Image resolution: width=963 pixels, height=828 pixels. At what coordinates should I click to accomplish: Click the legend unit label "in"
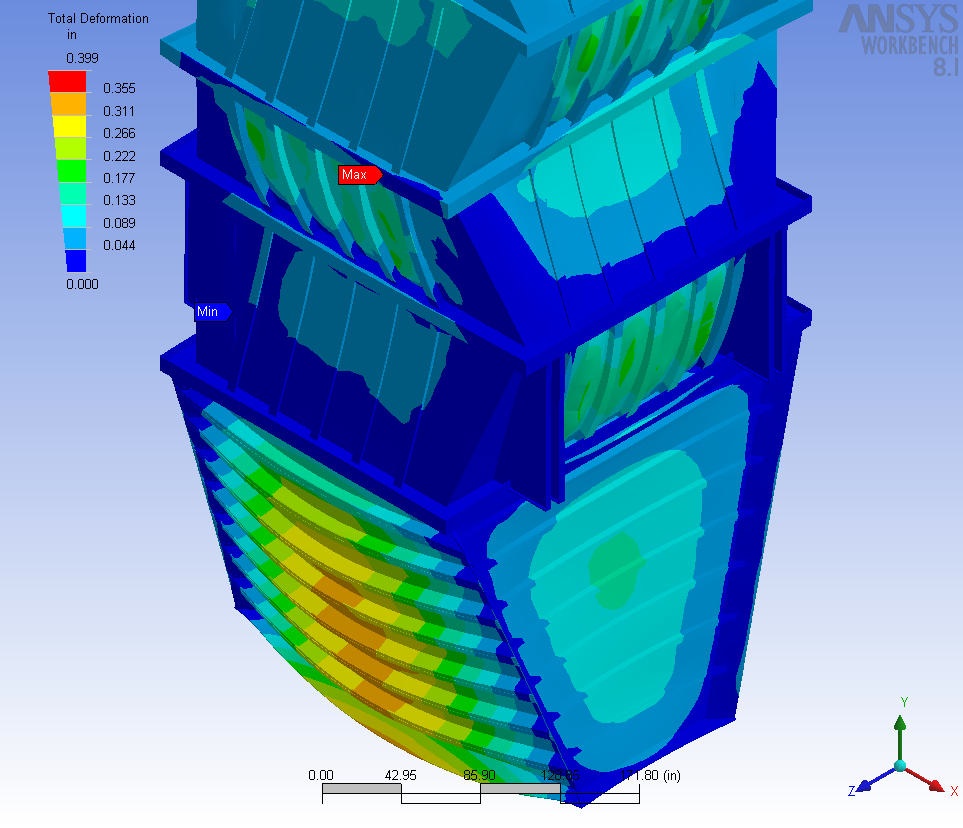(x=72, y=35)
